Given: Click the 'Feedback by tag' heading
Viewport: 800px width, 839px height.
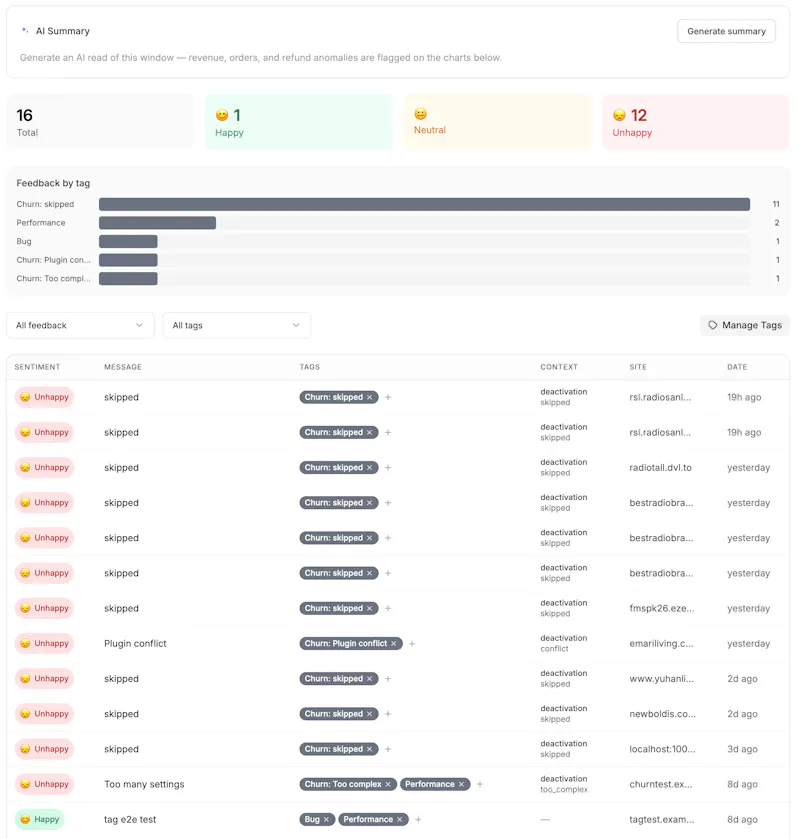Looking at the screenshot, I should point(53,183).
